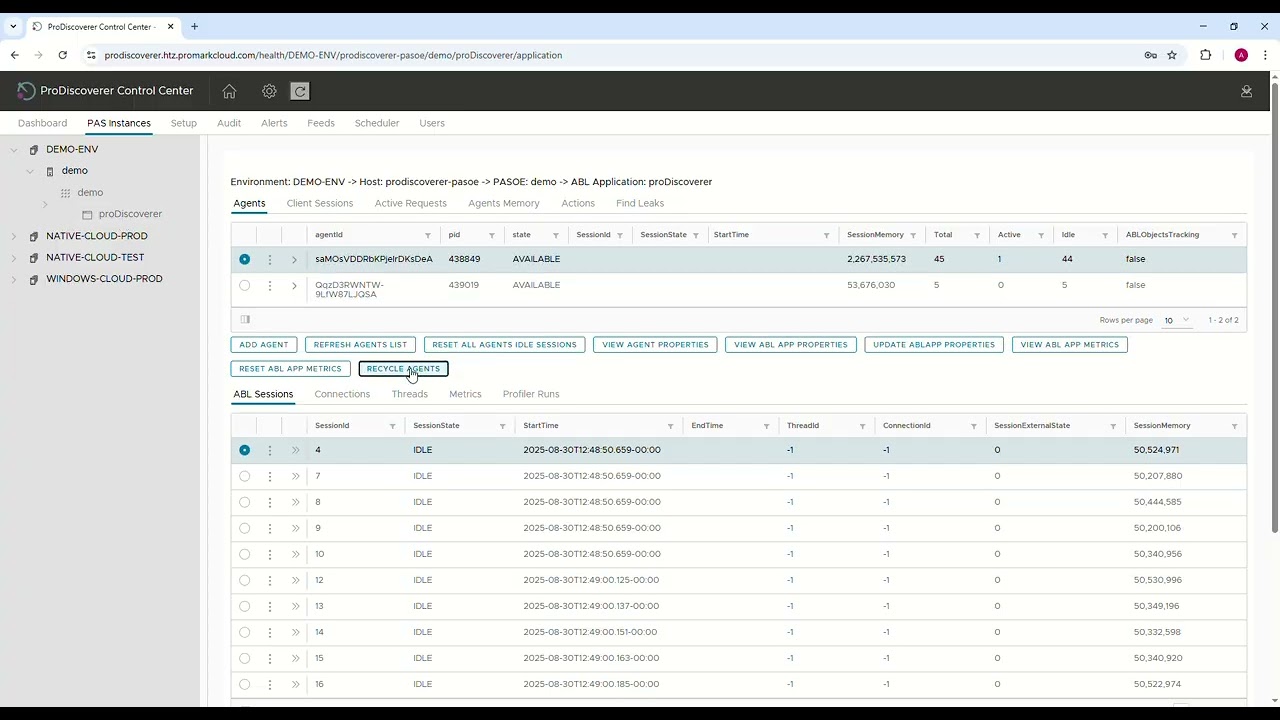Select session 14 radio button

click(244, 632)
